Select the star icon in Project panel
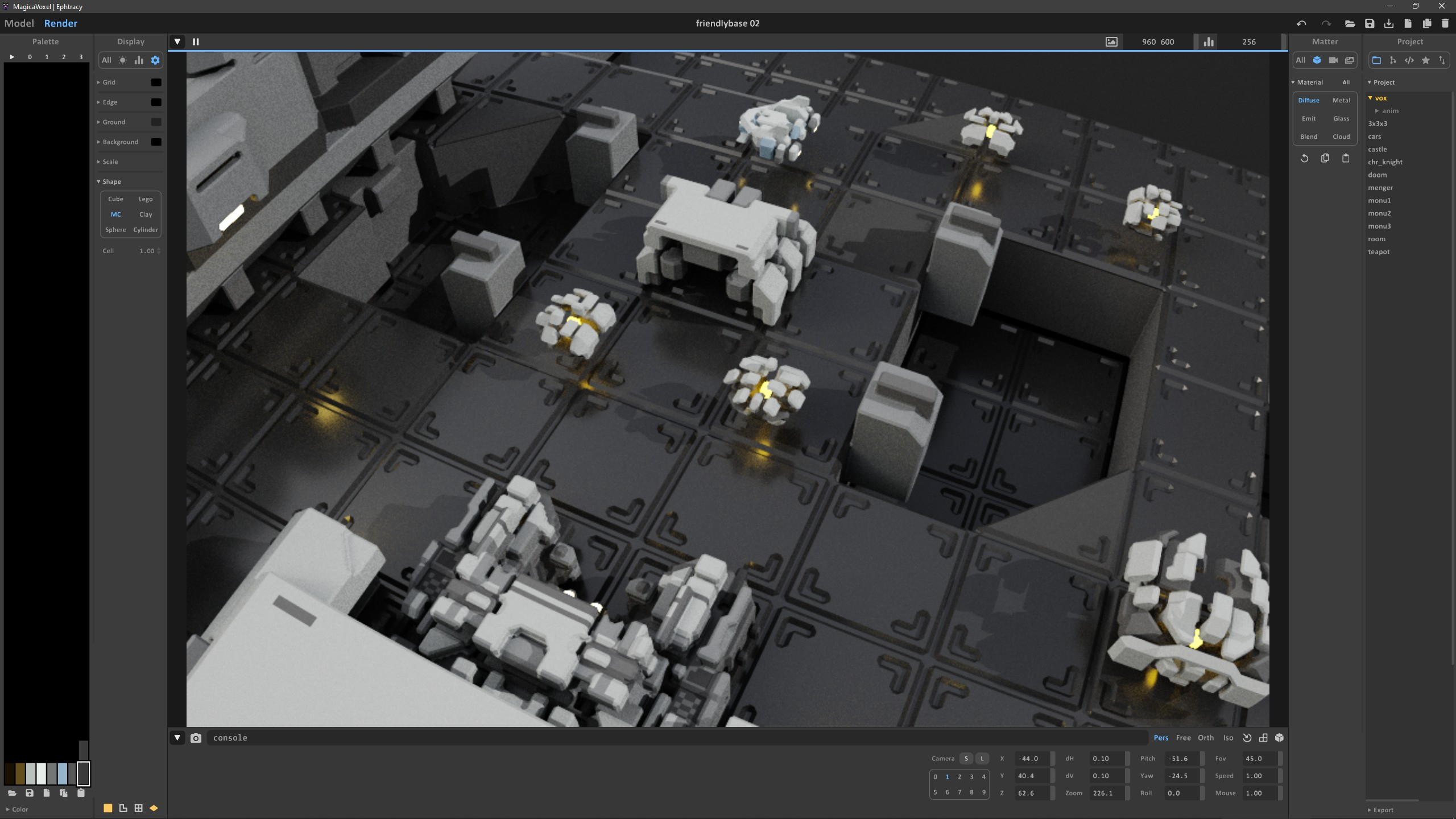 (x=1426, y=60)
